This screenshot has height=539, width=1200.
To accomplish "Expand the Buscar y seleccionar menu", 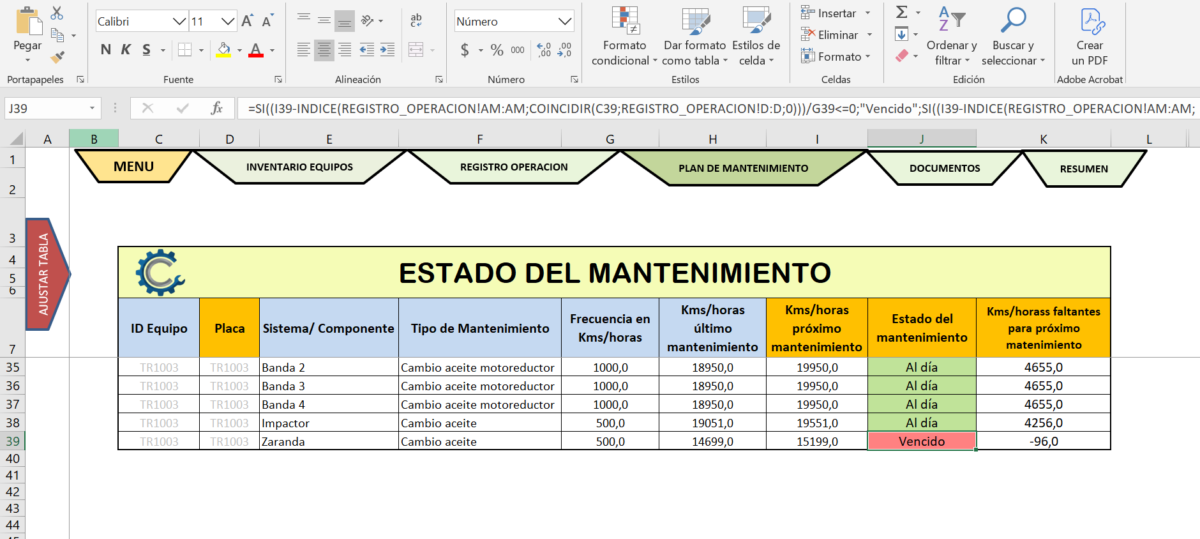I will (x=1013, y=37).
